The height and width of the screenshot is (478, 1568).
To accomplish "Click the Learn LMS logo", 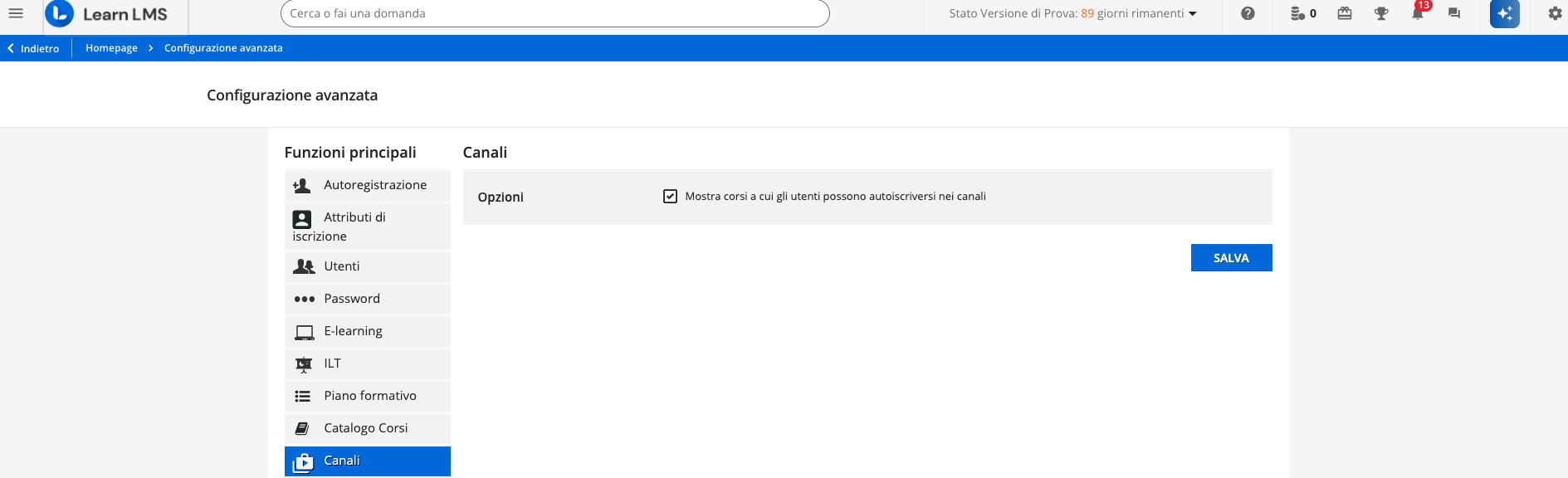I will click(106, 14).
